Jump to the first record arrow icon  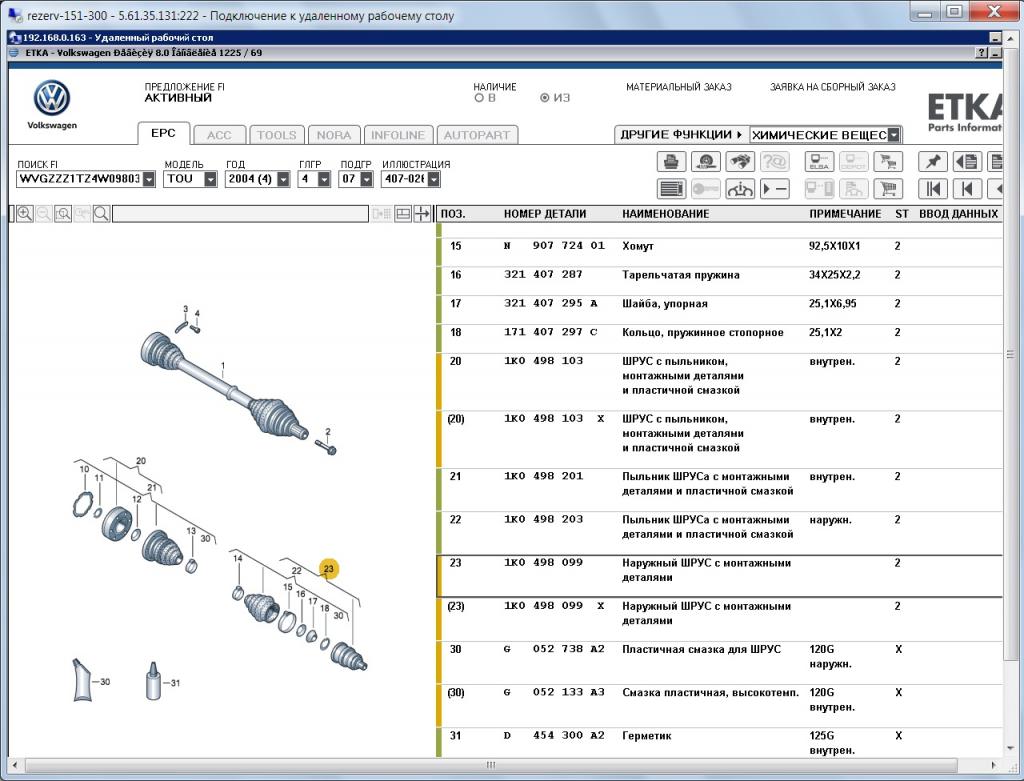[x=933, y=189]
